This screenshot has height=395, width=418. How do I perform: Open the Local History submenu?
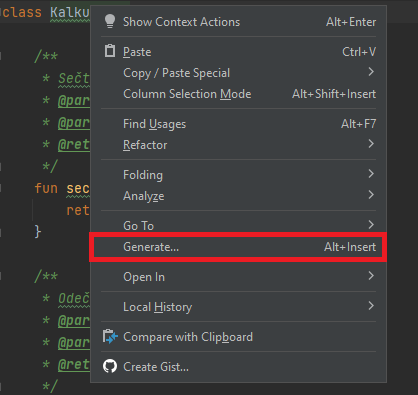pos(239,307)
